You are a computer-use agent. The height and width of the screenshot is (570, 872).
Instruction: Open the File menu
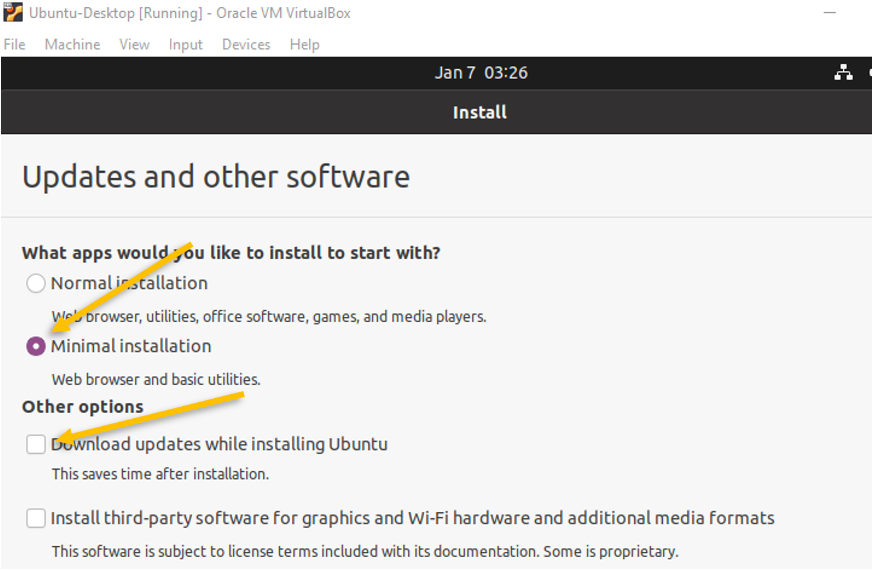point(14,44)
